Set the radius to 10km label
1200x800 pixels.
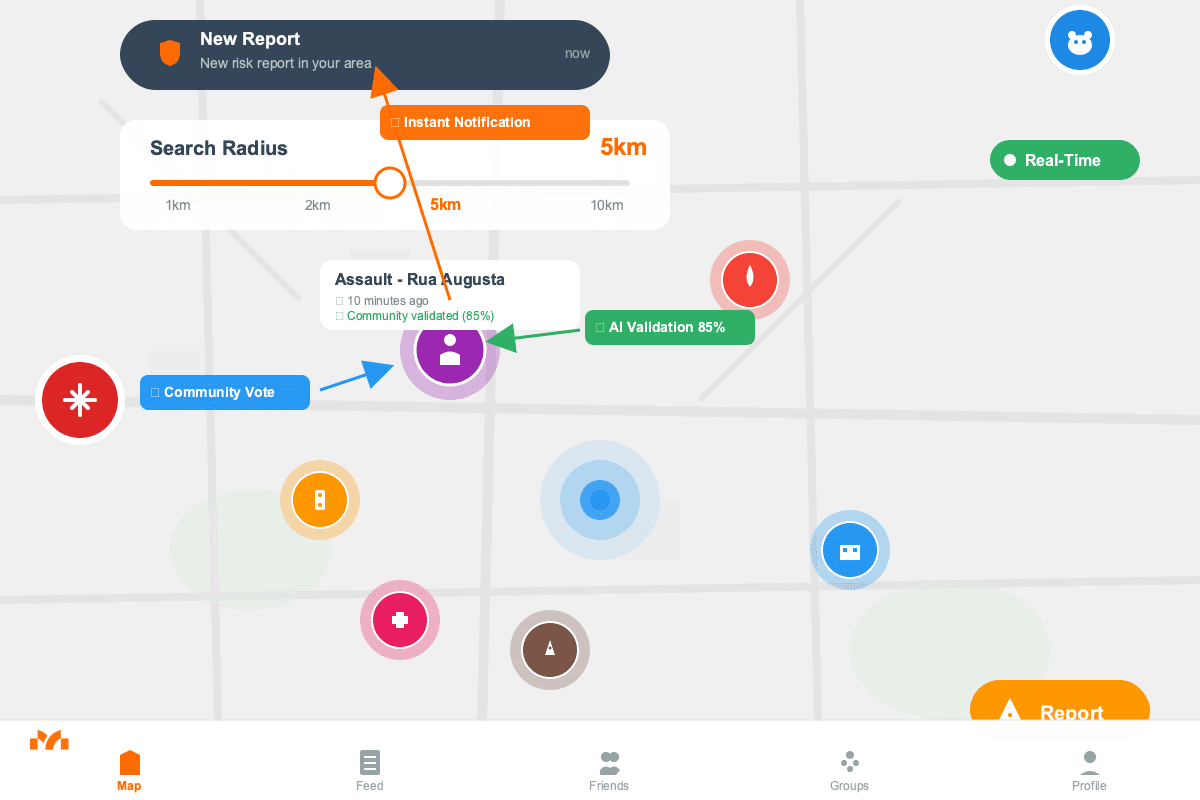[607, 206]
